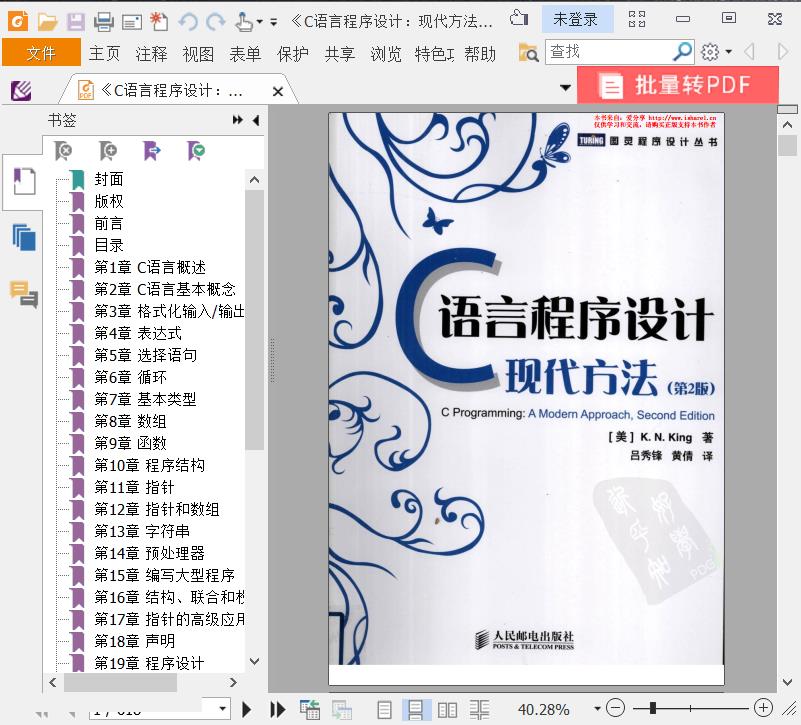
Task: Go to last page button
Action: [x=277, y=709]
